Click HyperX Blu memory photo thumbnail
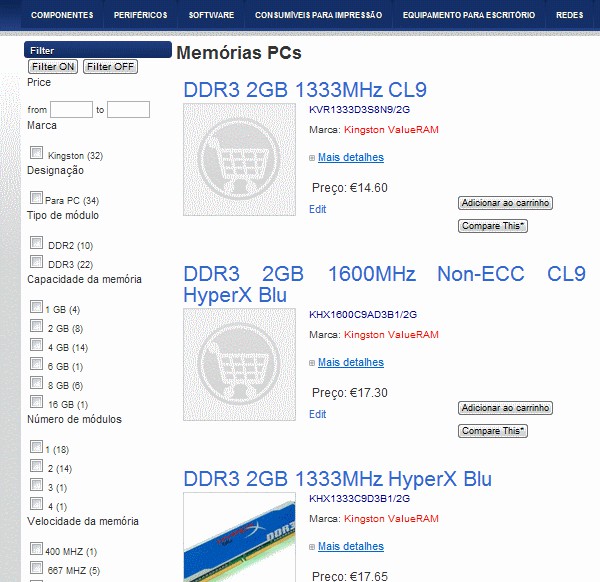600x582 pixels. pos(239,537)
